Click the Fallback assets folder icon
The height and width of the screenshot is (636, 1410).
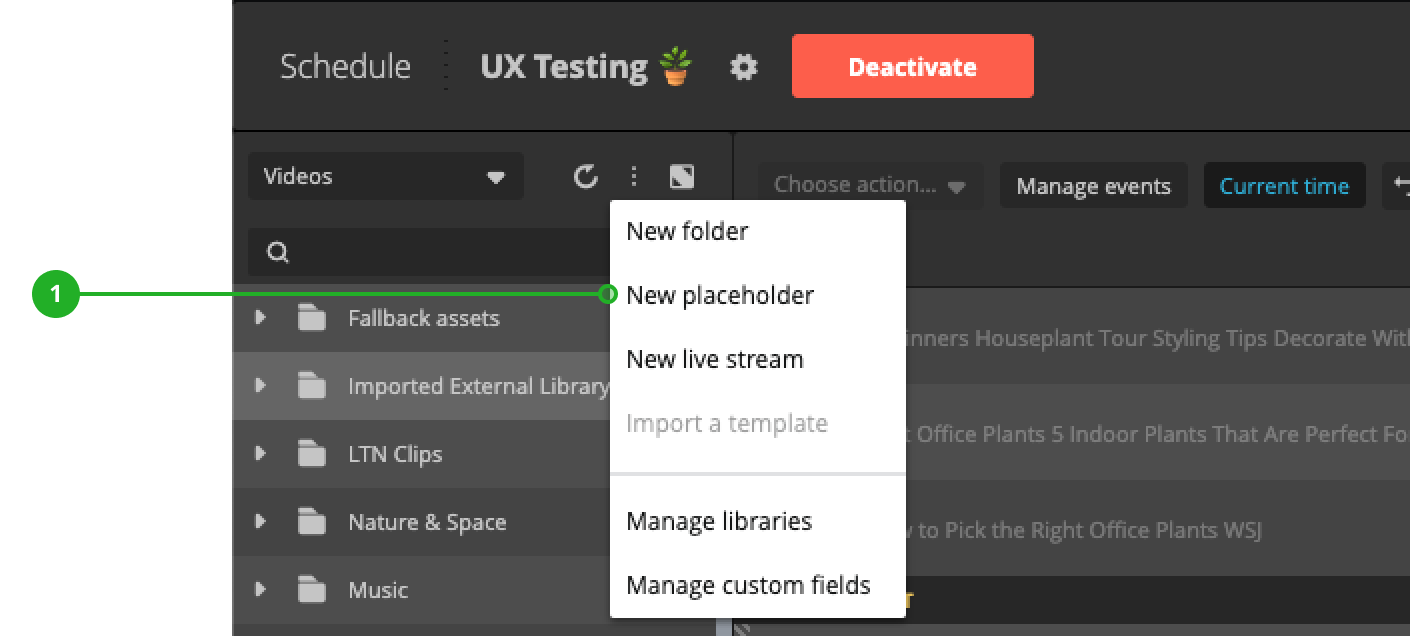[312, 319]
